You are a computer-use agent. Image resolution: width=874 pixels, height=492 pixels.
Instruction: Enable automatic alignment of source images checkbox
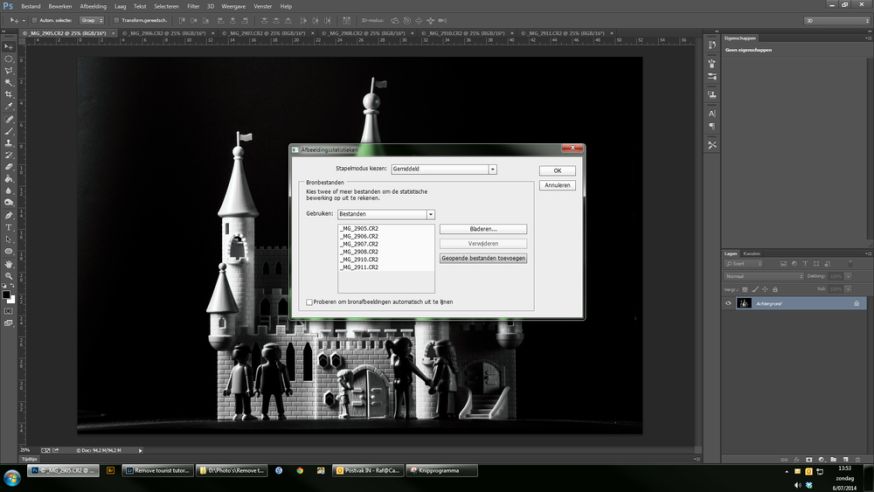(x=310, y=301)
